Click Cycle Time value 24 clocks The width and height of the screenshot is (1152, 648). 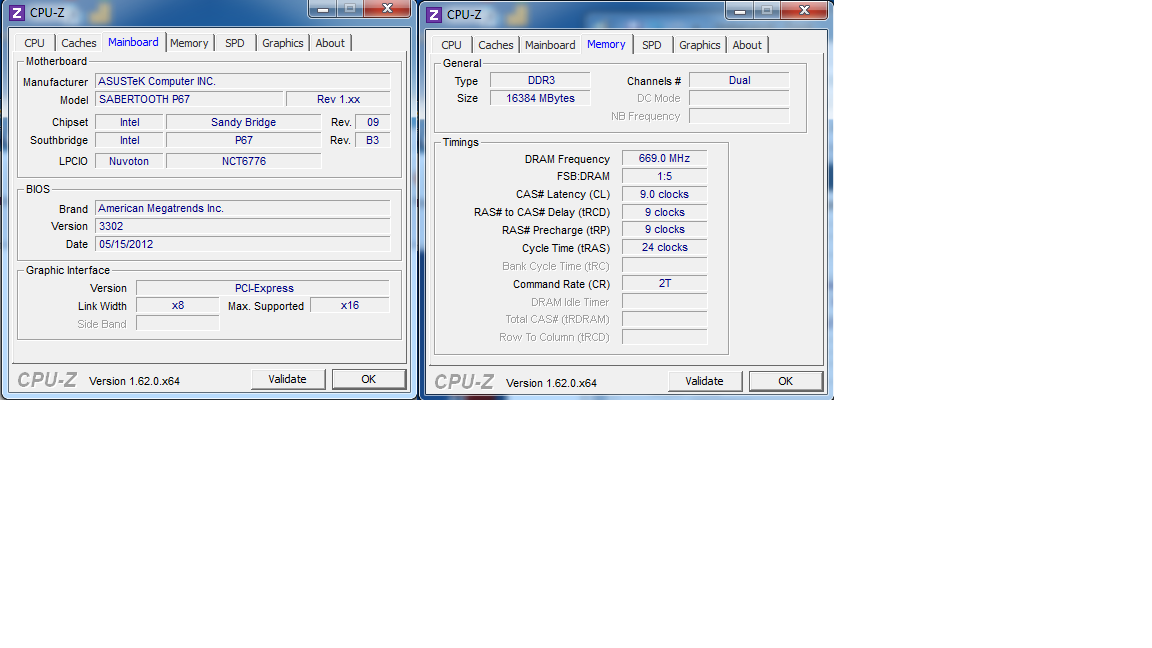664,248
